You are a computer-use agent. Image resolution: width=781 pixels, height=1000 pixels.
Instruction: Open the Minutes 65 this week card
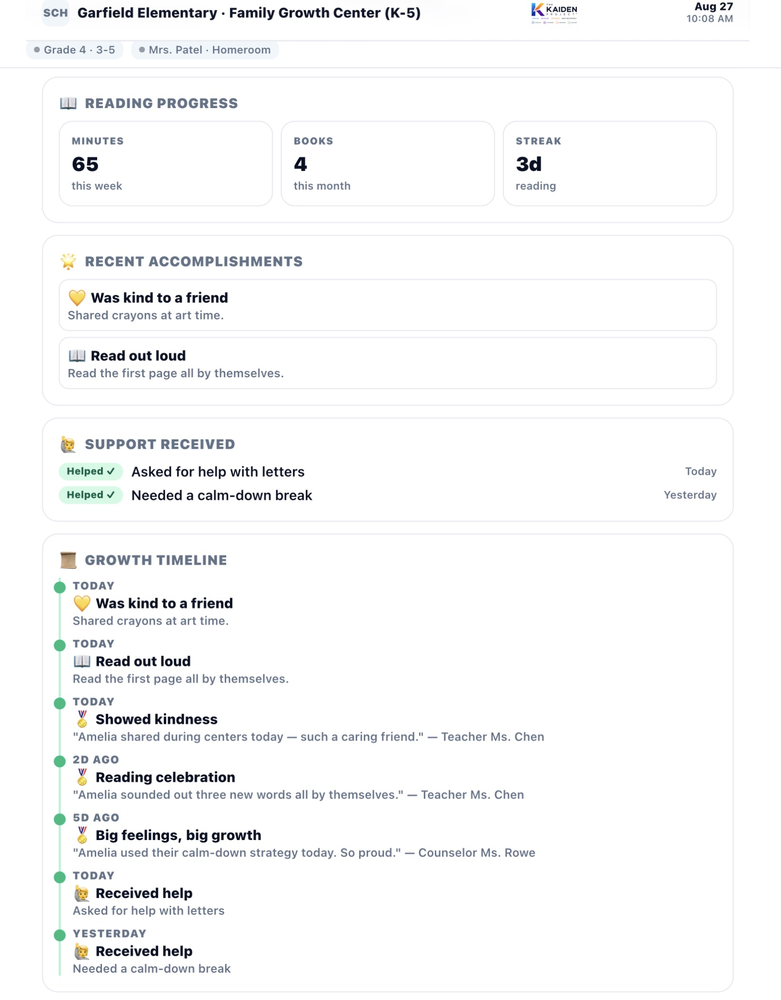point(166,164)
